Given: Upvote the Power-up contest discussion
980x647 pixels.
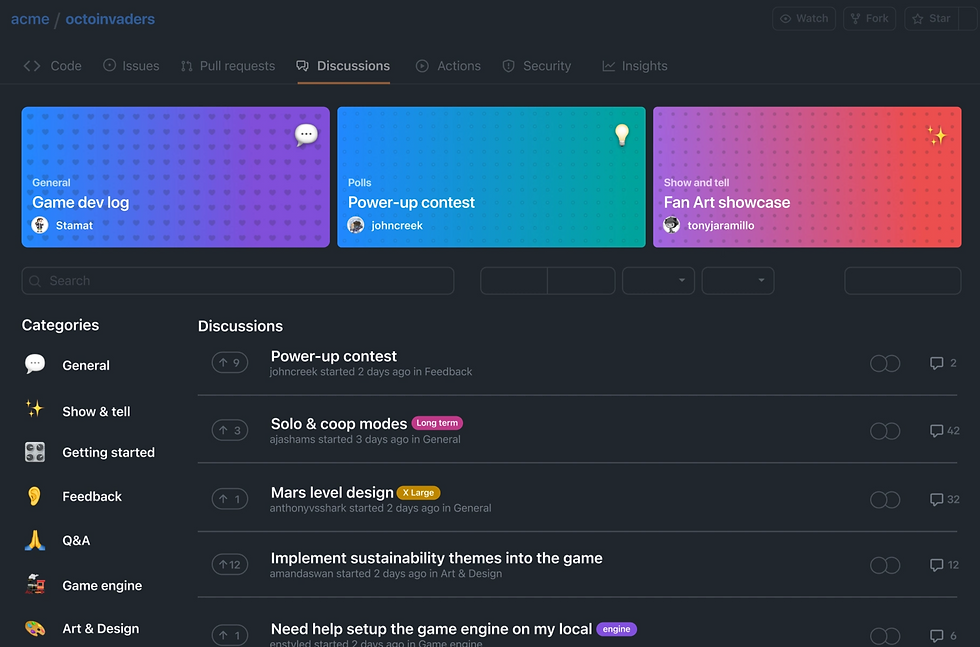Looking at the screenshot, I should [230, 363].
